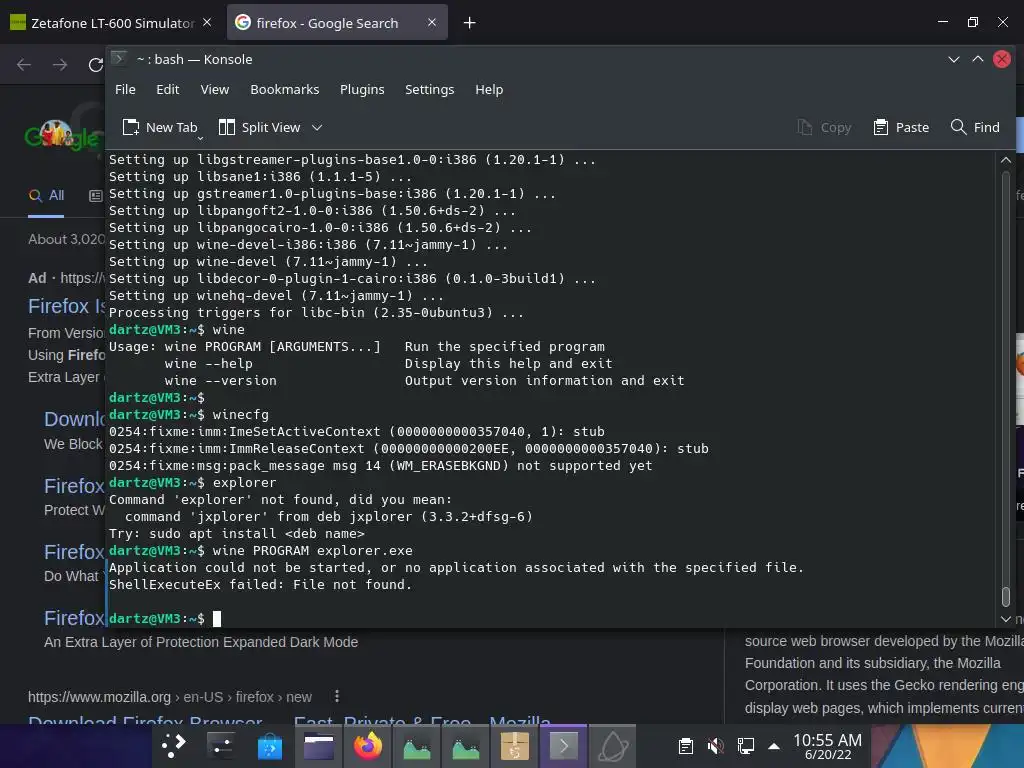This screenshot has height=768, width=1024.
Task: Open a new browser tab
Action: pyautogui.click(x=469, y=23)
